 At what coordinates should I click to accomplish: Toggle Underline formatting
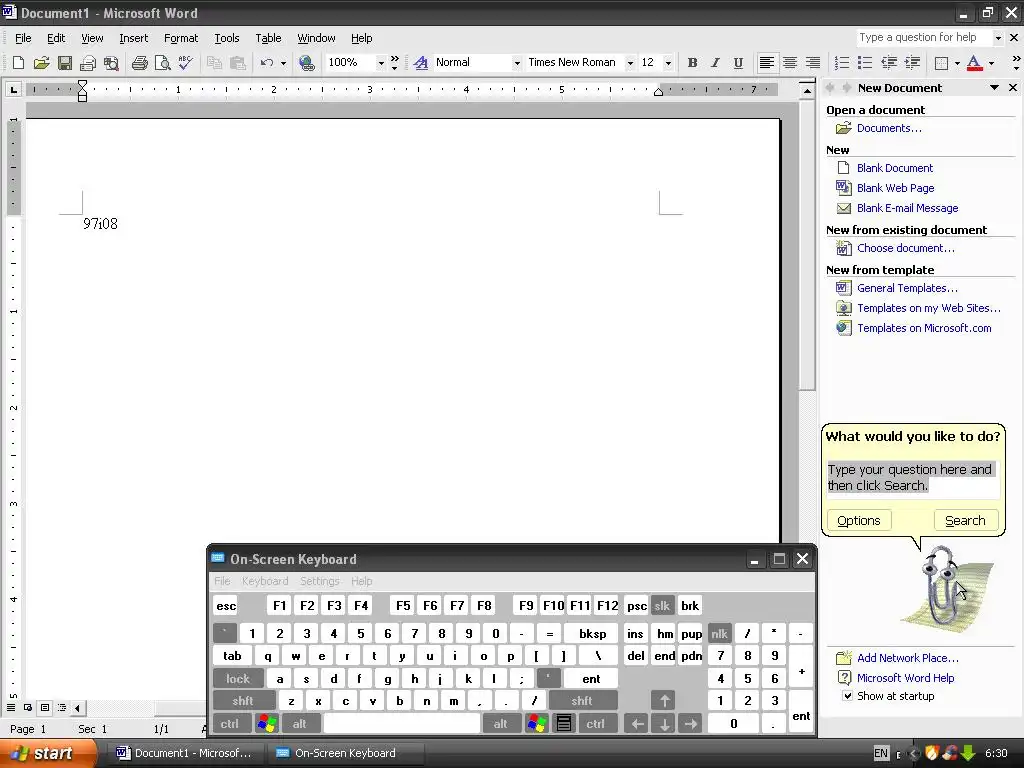pyautogui.click(x=738, y=63)
